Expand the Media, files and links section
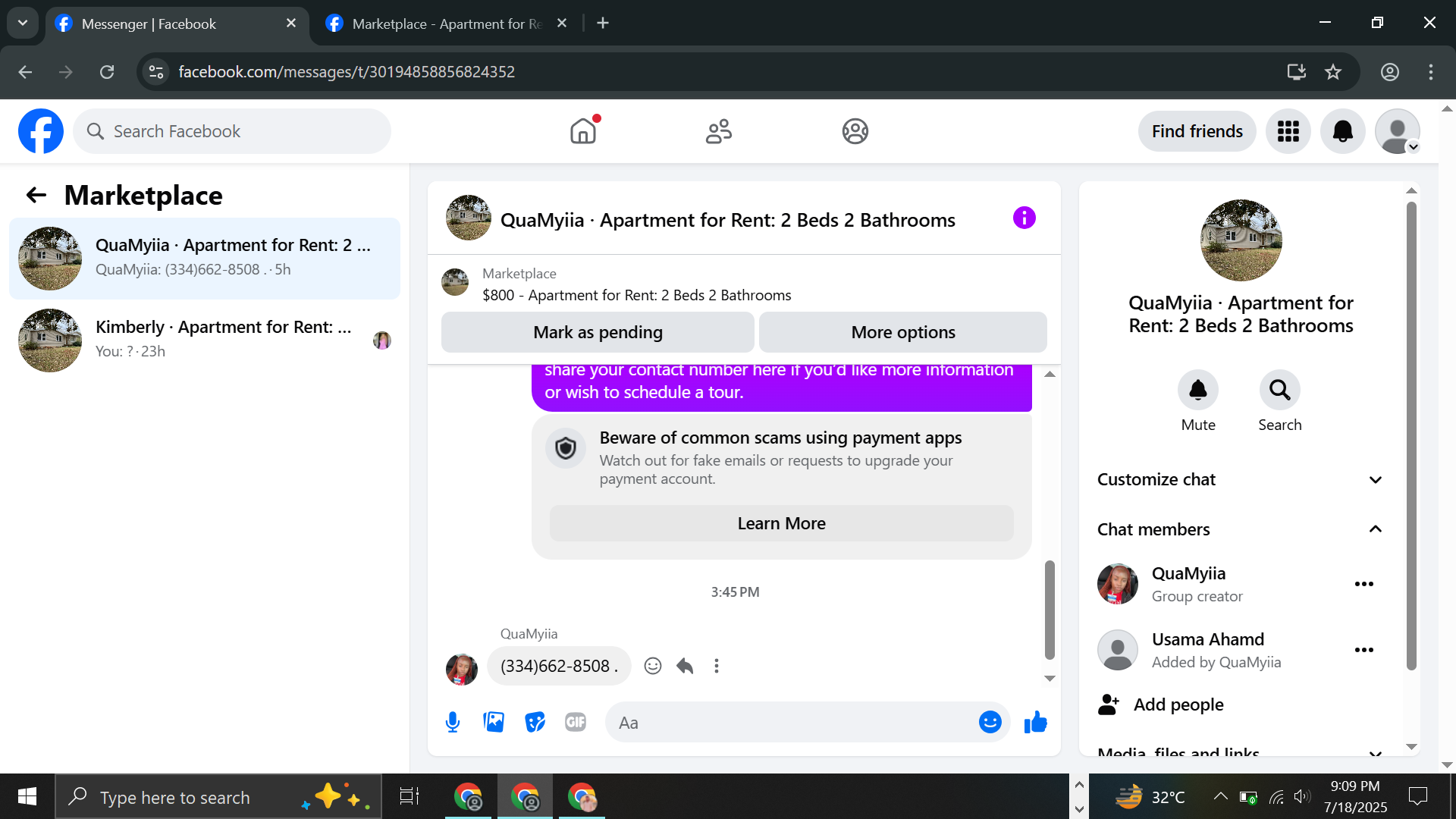This screenshot has height=819, width=1456. (1240, 752)
